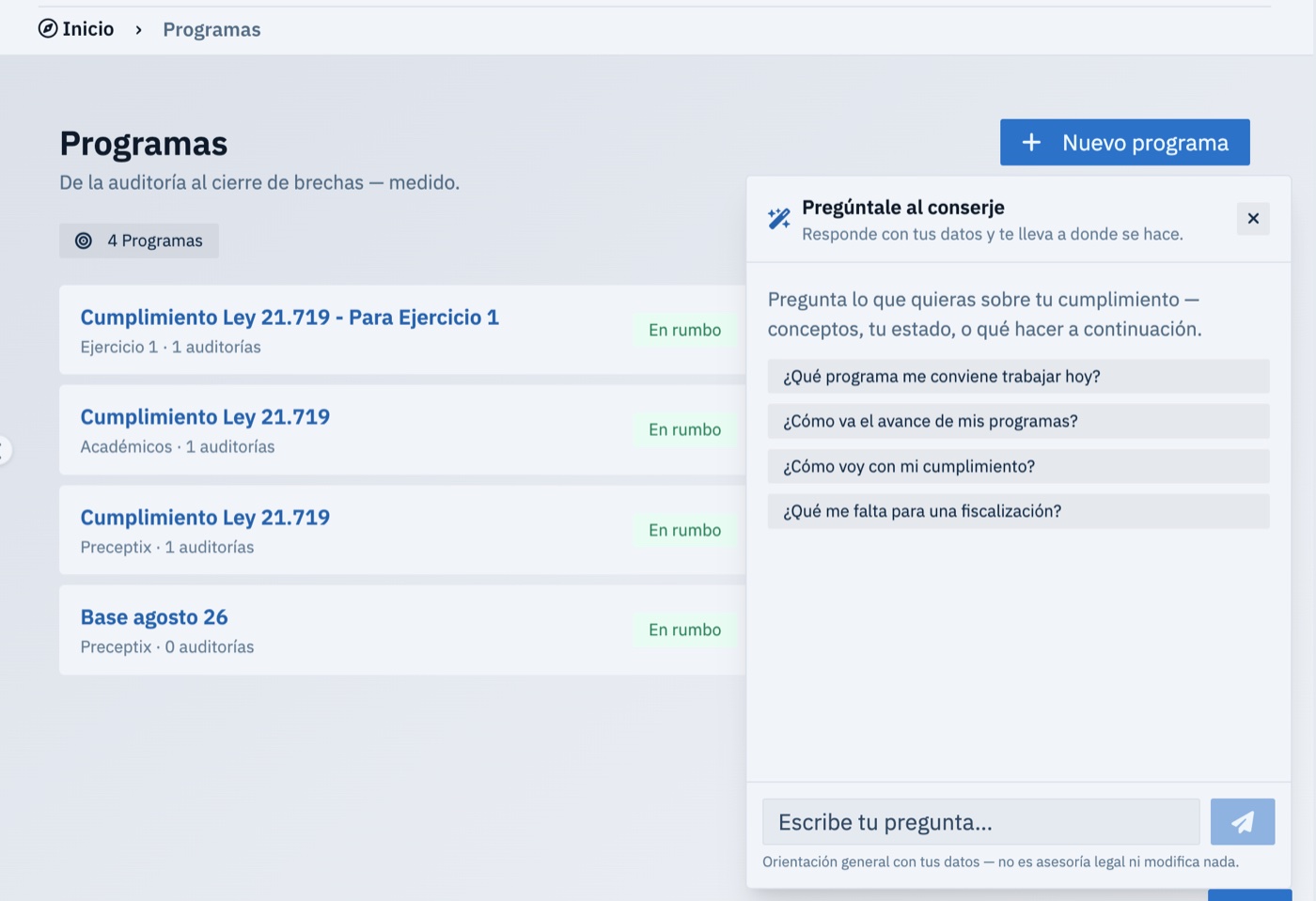Ask ¿Cómo va el avance de mis programas?
Viewport: 1316px width, 901px height.
[1018, 422]
